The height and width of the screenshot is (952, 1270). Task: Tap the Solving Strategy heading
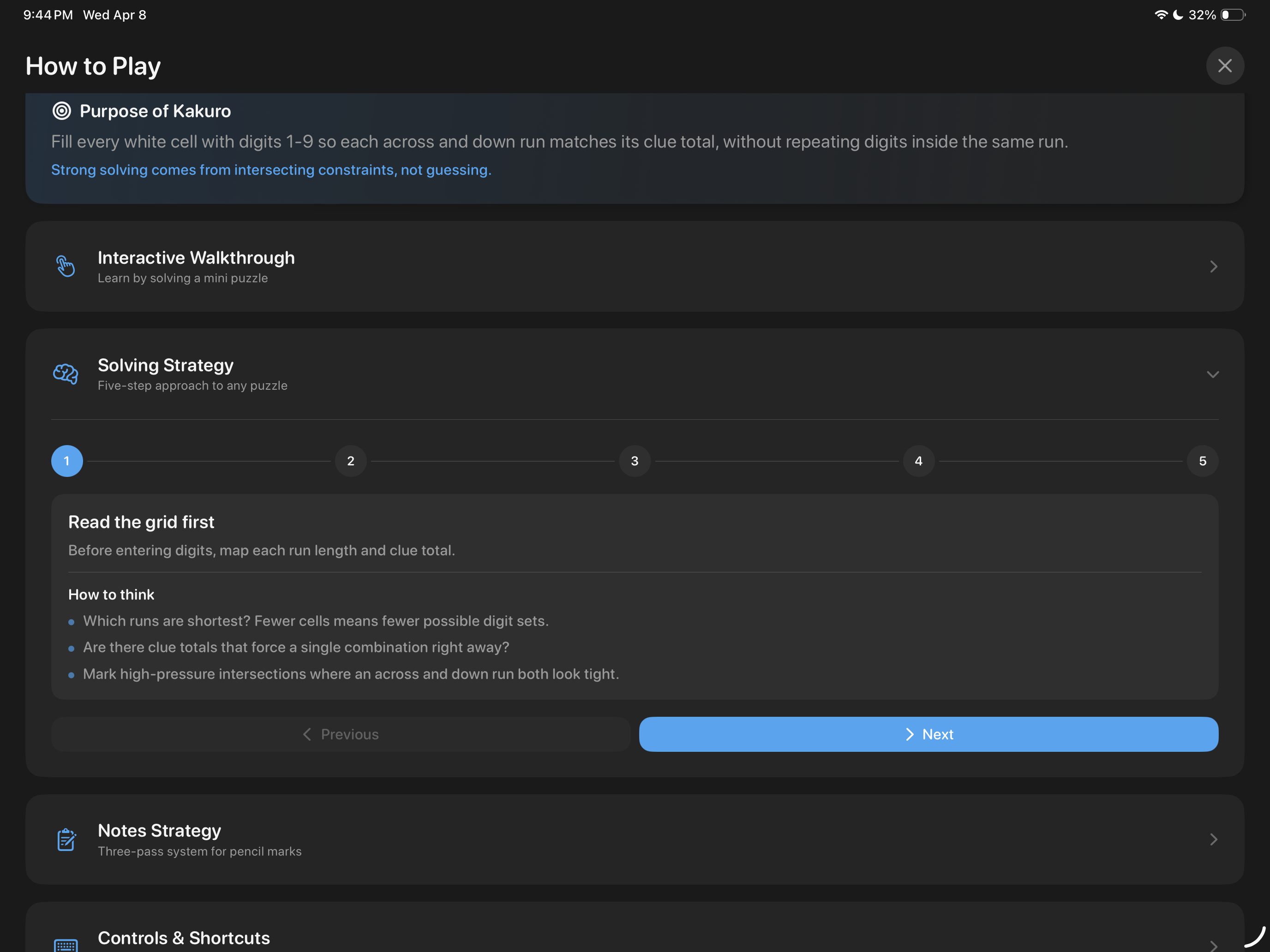165,365
